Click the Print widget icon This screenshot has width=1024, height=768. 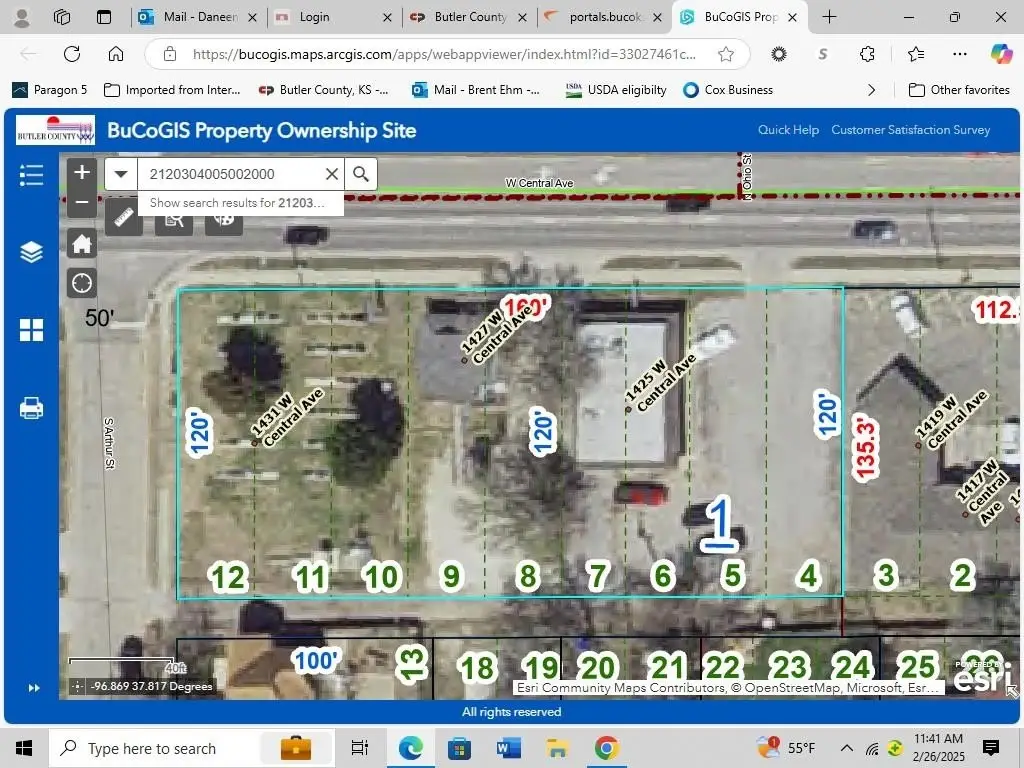(31, 408)
